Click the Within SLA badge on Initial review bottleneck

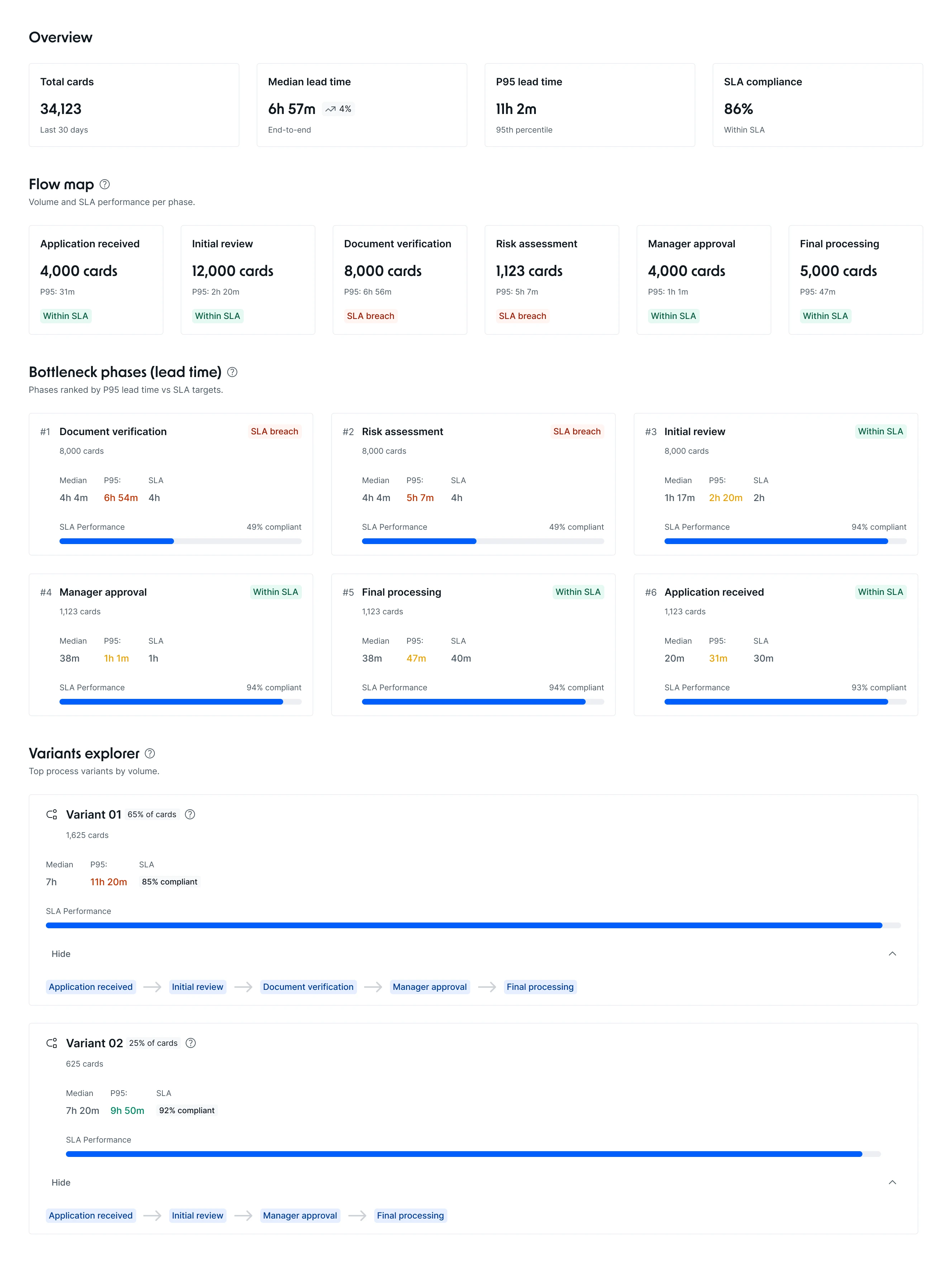point(881,432)
